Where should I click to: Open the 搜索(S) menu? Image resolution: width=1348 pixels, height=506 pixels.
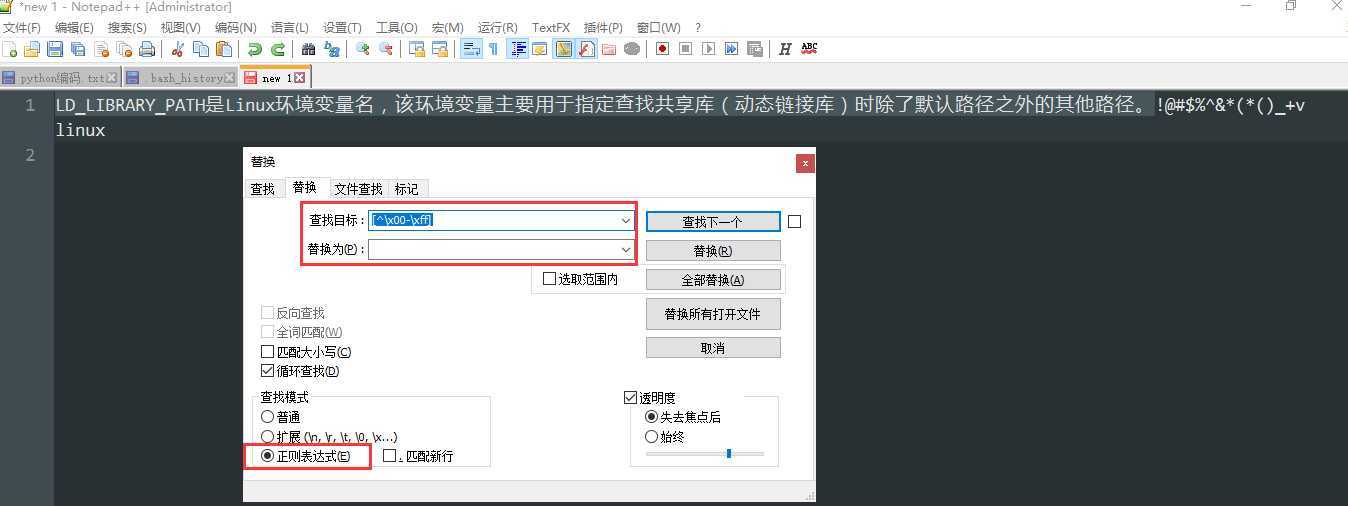point(127,27)
